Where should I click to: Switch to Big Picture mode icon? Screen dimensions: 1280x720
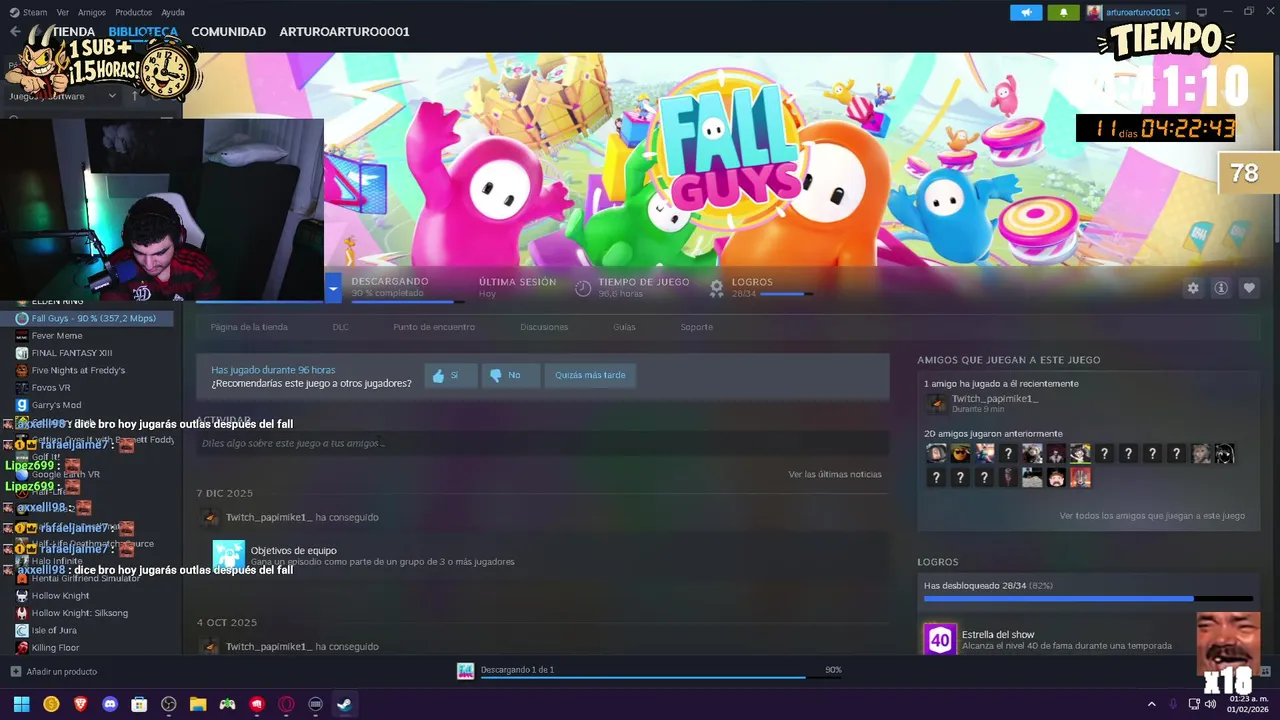(1202, 12)
